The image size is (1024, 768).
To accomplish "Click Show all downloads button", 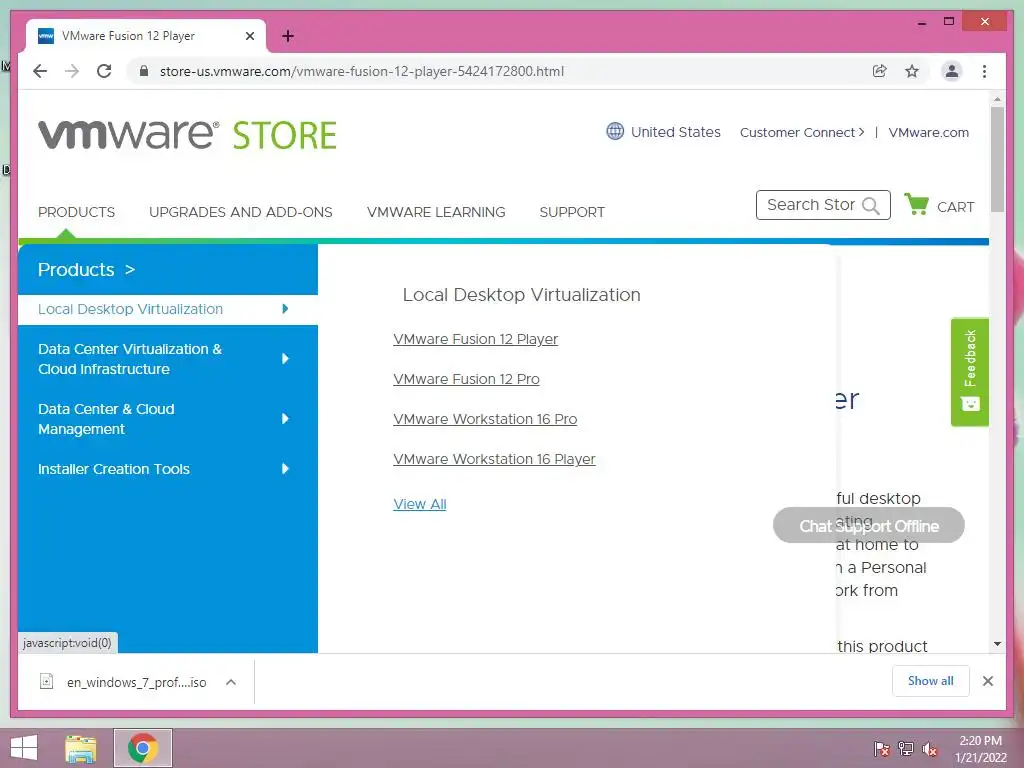I will point(931,681).
